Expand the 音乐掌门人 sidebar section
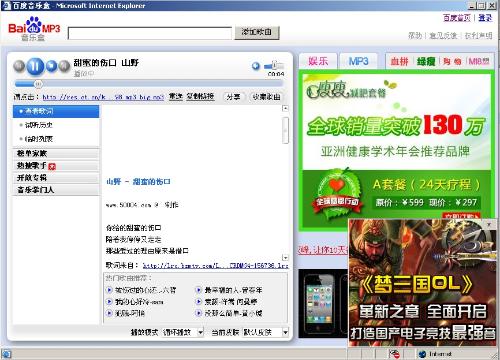500x360 pixels. click(56, 190)
